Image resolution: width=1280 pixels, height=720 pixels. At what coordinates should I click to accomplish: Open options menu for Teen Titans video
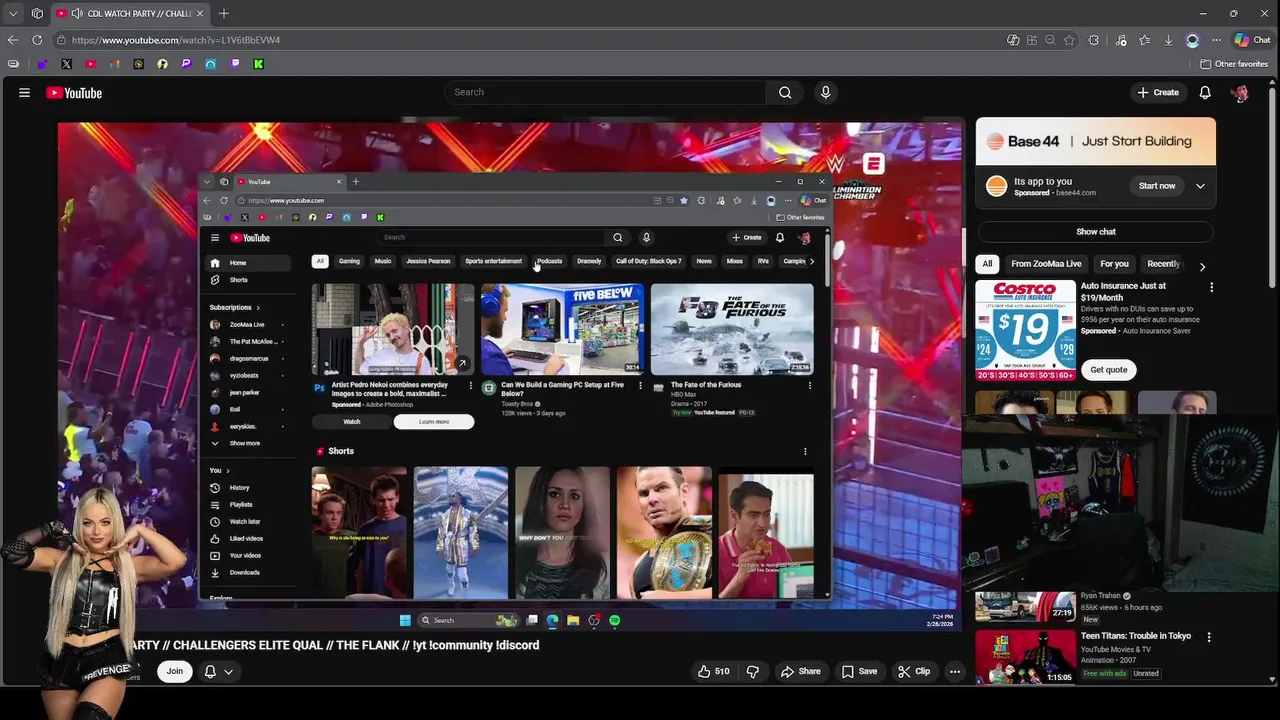point(1208,637)
